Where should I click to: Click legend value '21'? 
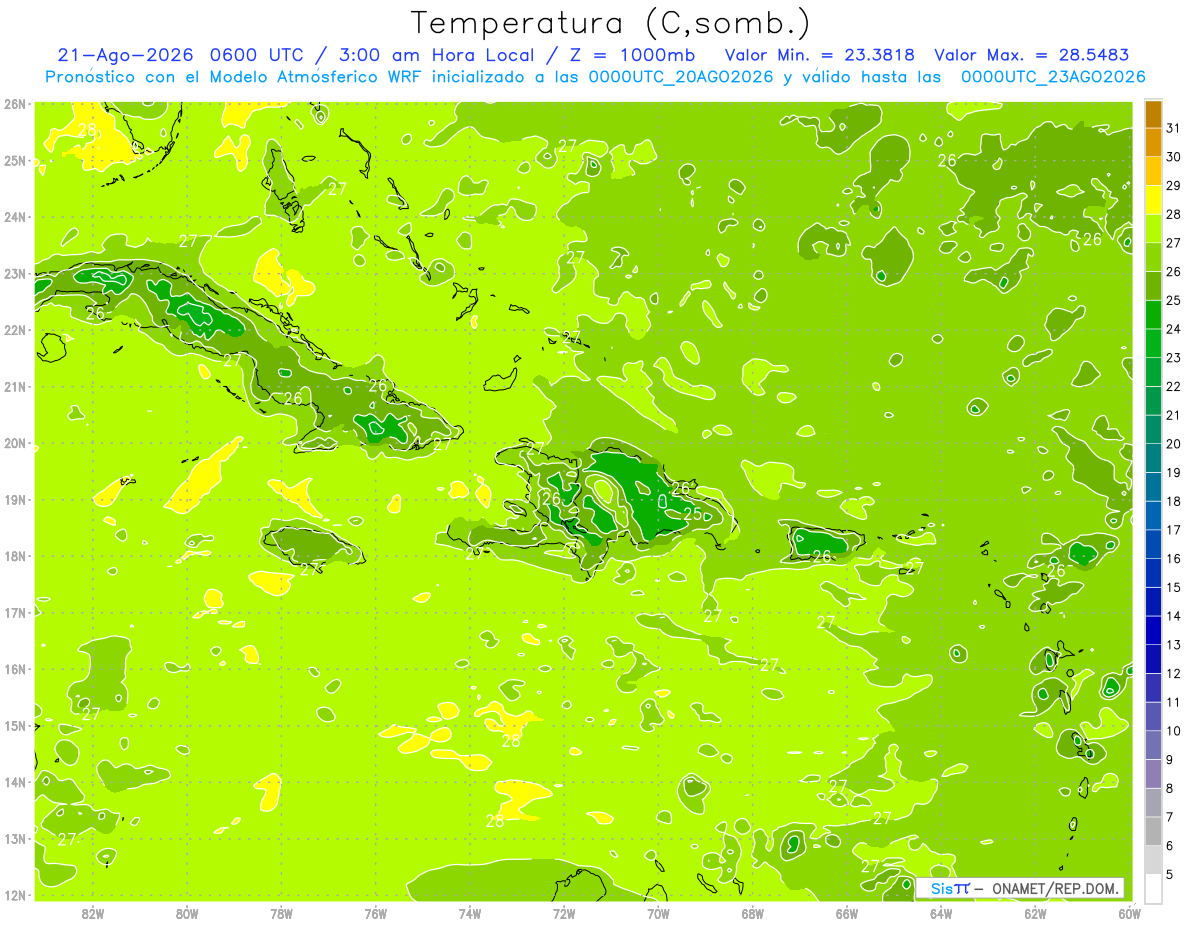[1173, 415]
